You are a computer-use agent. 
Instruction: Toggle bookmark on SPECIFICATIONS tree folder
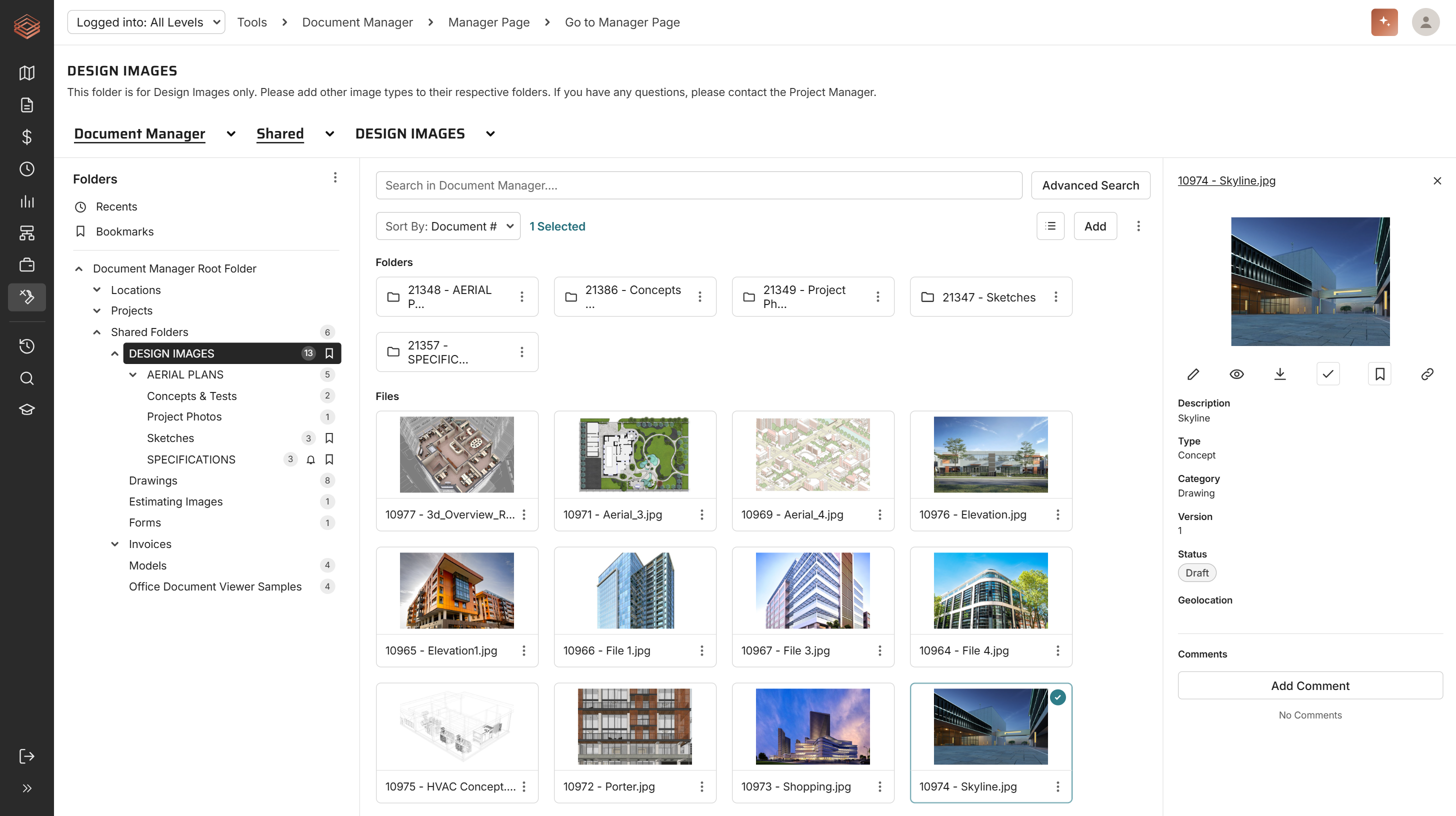(x=329, y=459)
